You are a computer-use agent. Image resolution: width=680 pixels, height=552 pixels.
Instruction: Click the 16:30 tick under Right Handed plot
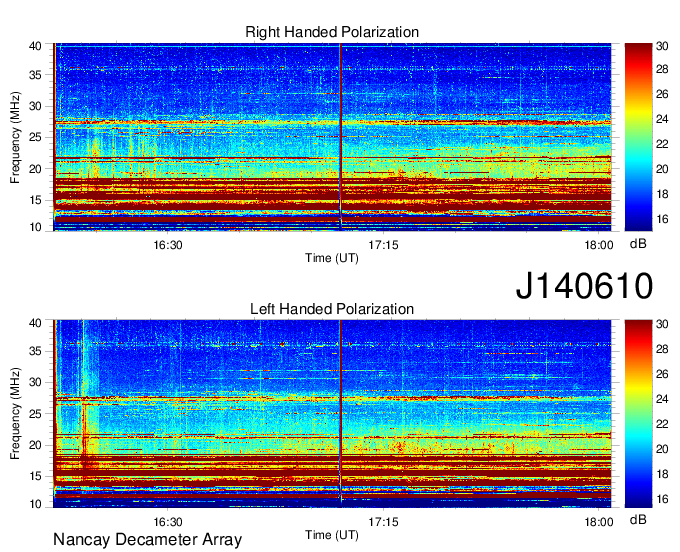click(x=168, y=245)
